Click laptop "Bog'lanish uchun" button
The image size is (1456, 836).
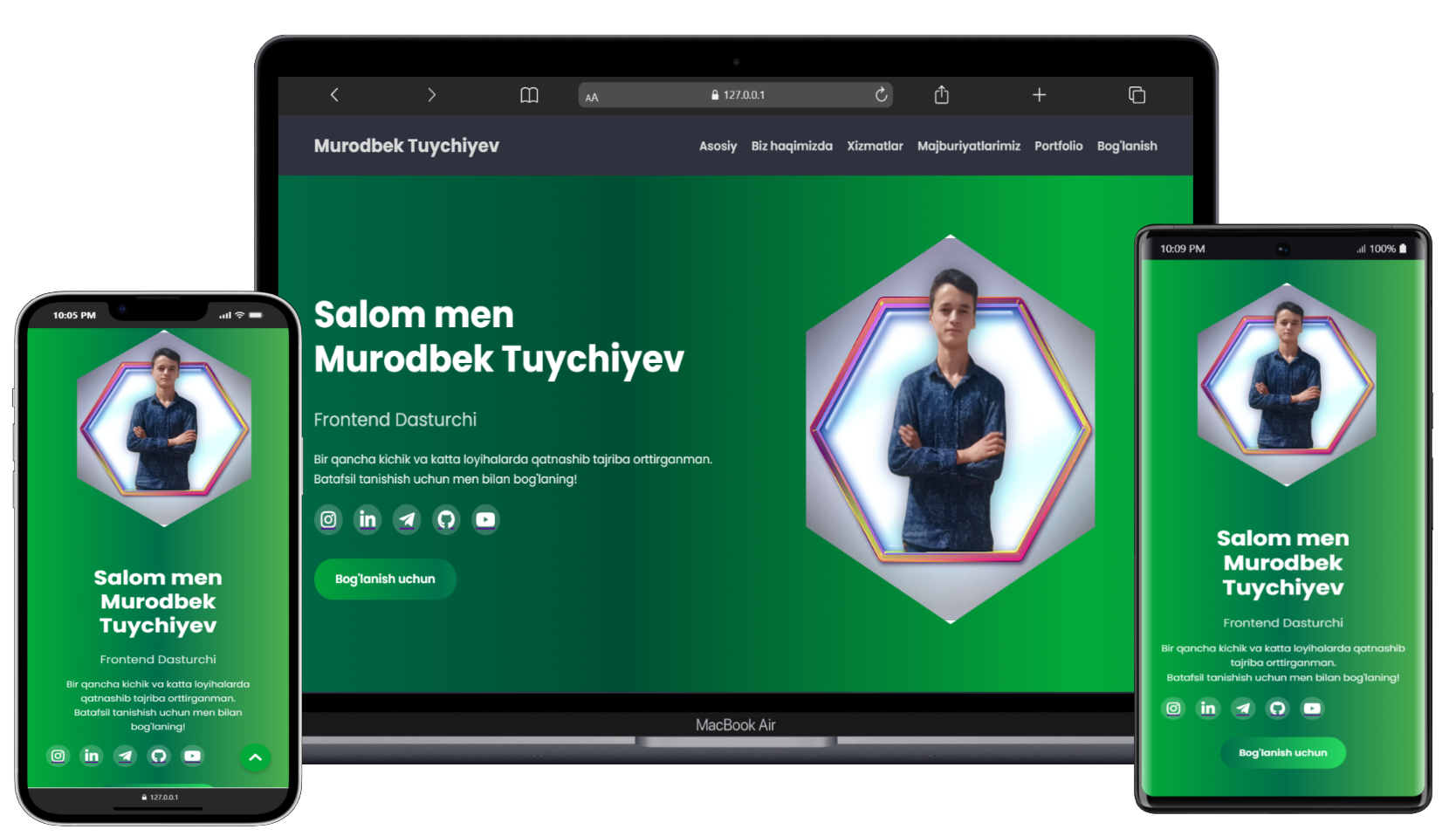tap(385, 579)
